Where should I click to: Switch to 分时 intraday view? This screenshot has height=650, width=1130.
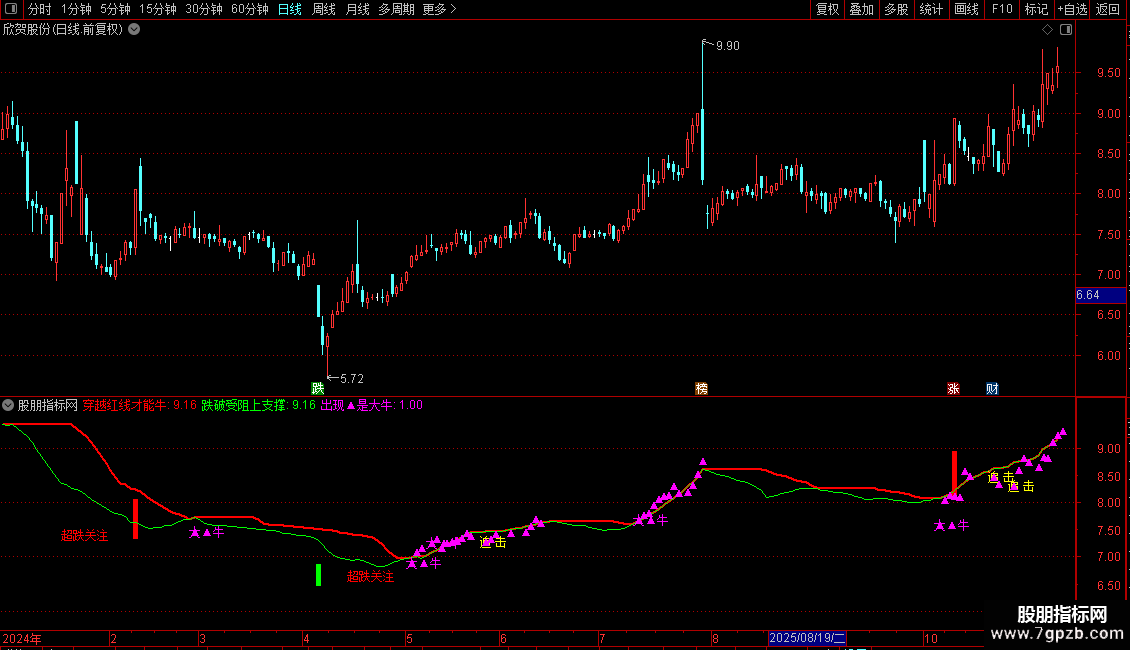point(40,9)
